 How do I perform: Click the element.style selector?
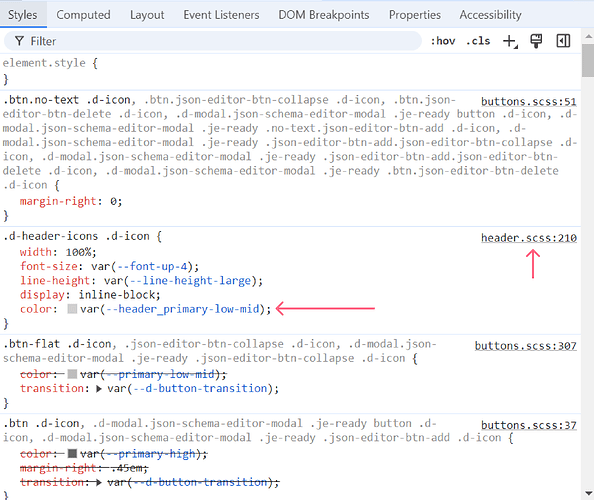pyautogui.click(x=44, y=63)
